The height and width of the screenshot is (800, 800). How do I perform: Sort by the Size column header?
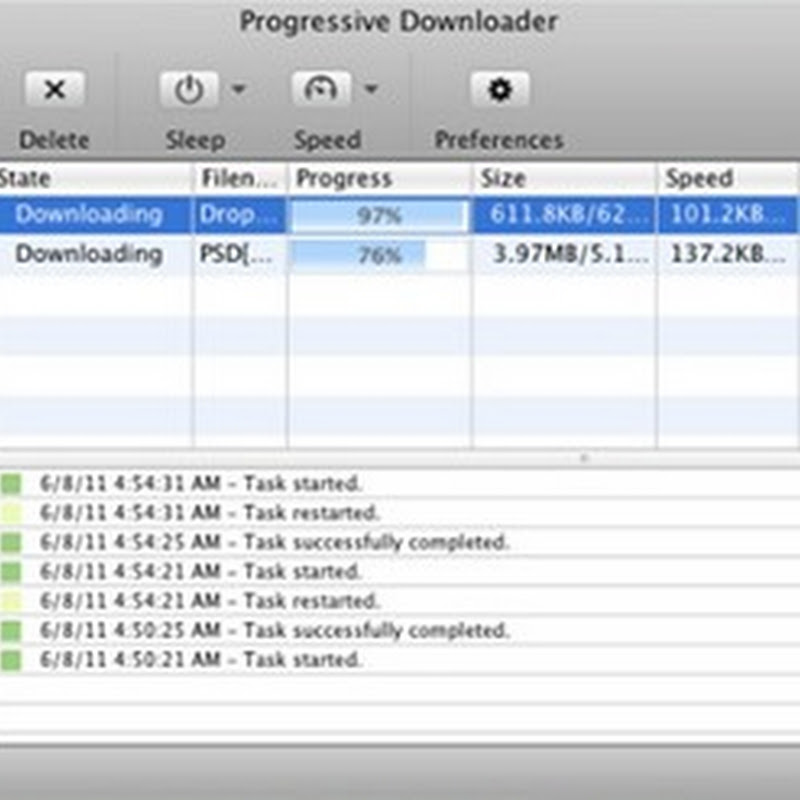coord(564,179)
